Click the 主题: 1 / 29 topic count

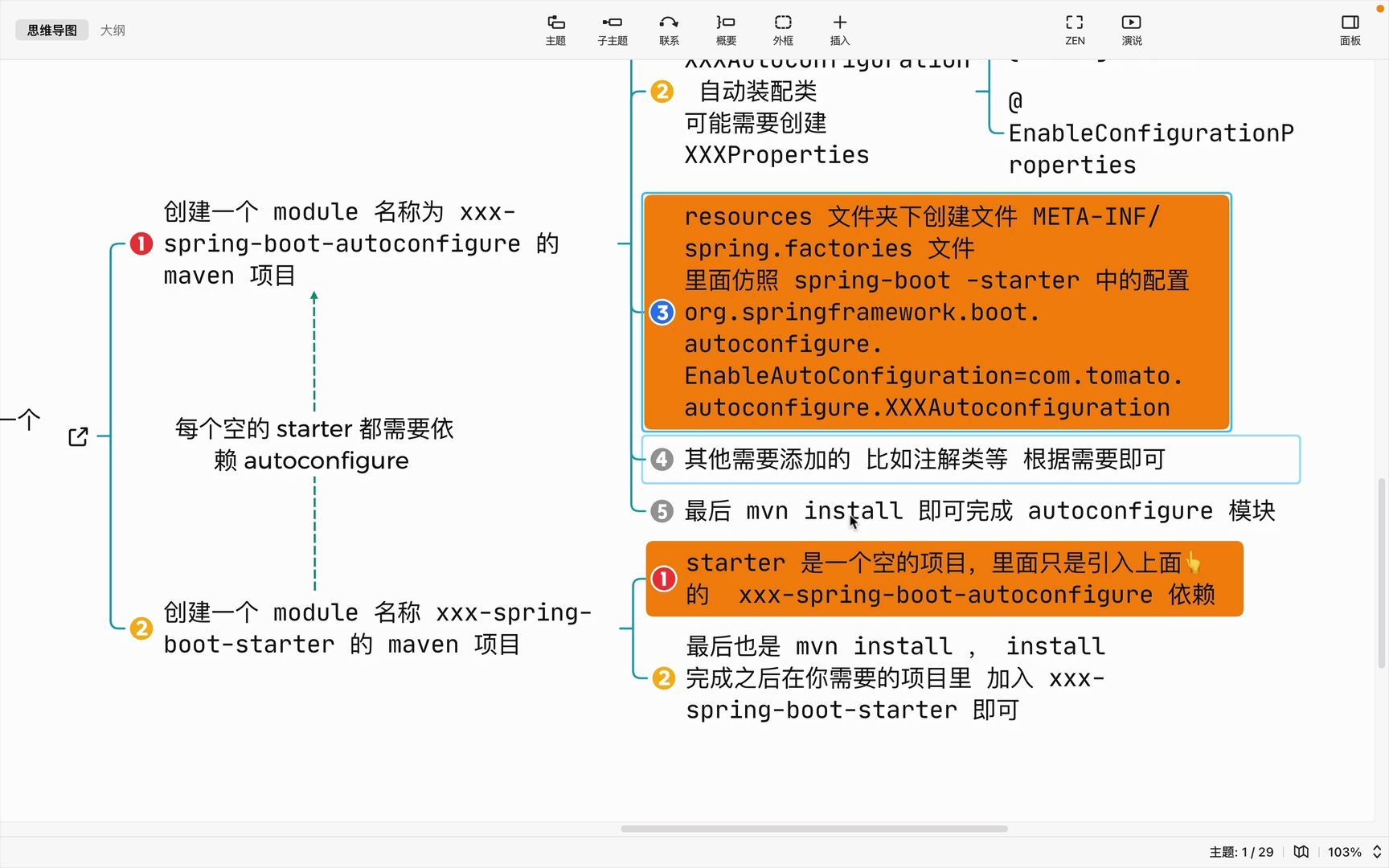tap(1241, 852)
